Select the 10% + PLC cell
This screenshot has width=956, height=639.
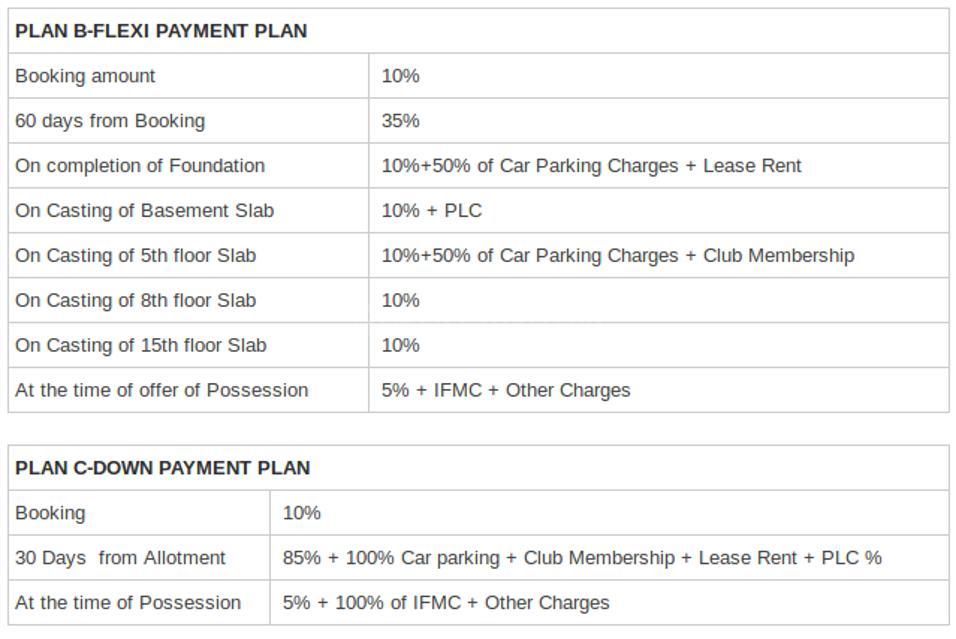pos(431,211)
